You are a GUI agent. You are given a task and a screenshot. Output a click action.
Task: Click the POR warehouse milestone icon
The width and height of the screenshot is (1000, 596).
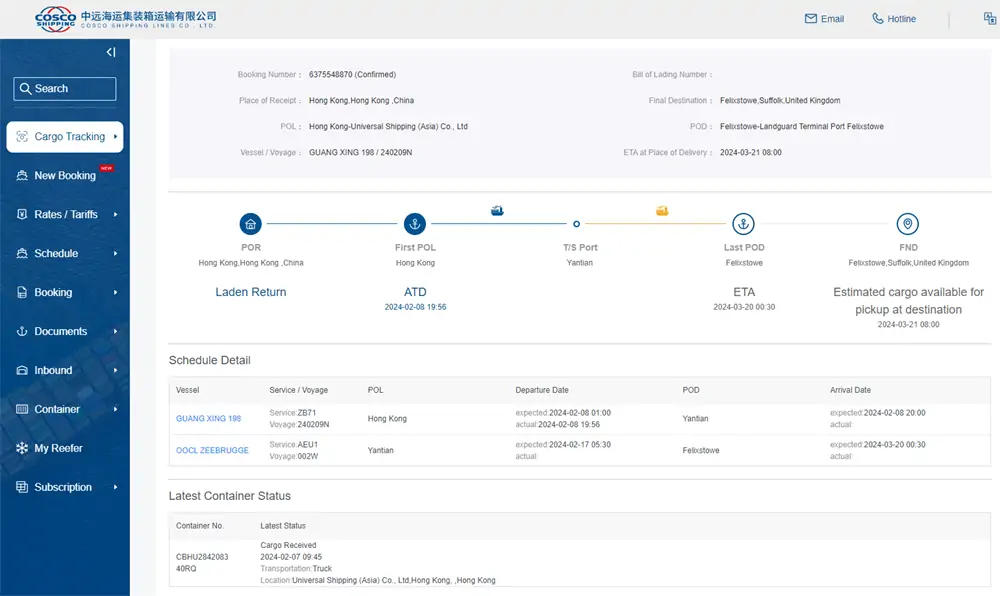(251, 224)
